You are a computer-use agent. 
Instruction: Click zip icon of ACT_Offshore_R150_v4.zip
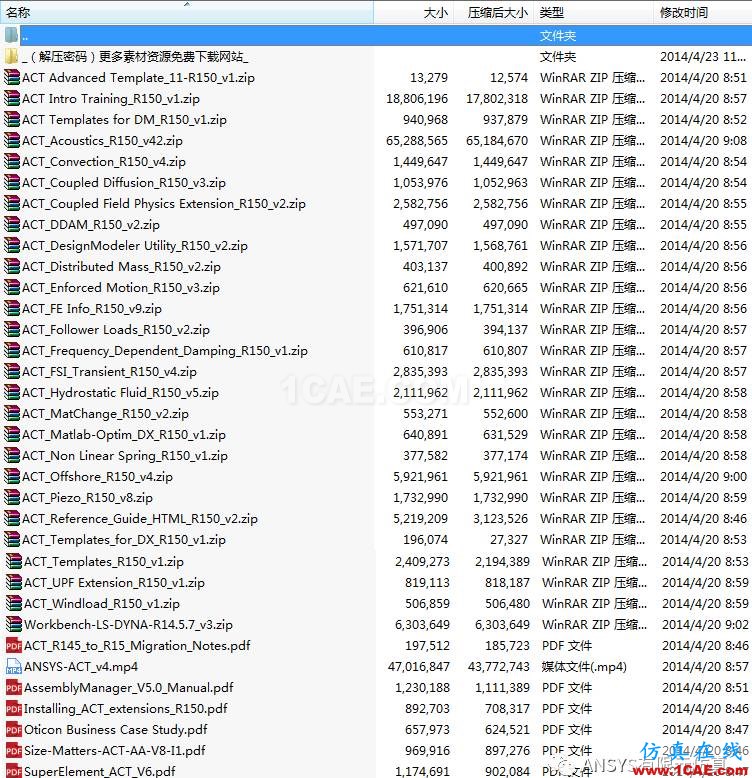point(12,476)
